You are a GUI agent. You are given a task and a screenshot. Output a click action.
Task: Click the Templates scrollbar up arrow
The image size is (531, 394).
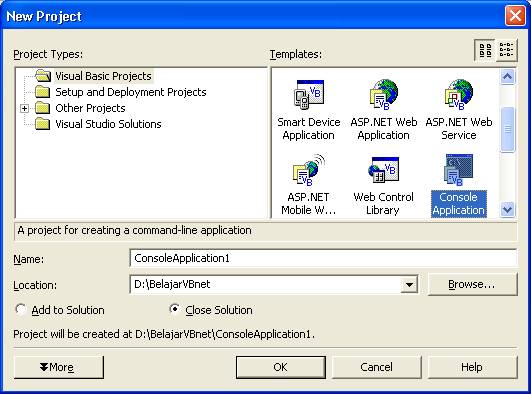pos(507,77)
